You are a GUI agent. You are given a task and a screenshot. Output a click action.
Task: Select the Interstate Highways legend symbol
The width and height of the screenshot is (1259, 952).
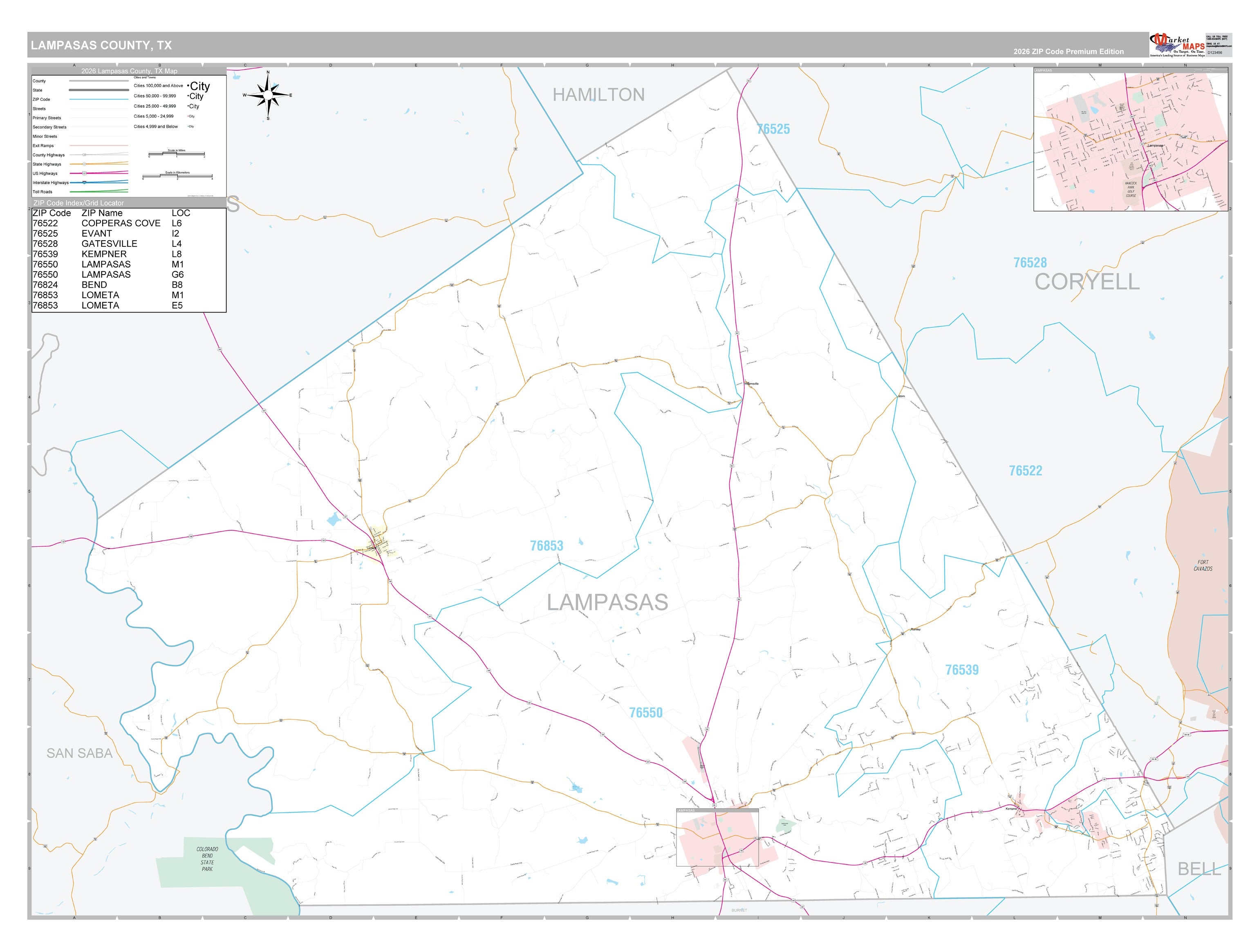click(99, 182)
